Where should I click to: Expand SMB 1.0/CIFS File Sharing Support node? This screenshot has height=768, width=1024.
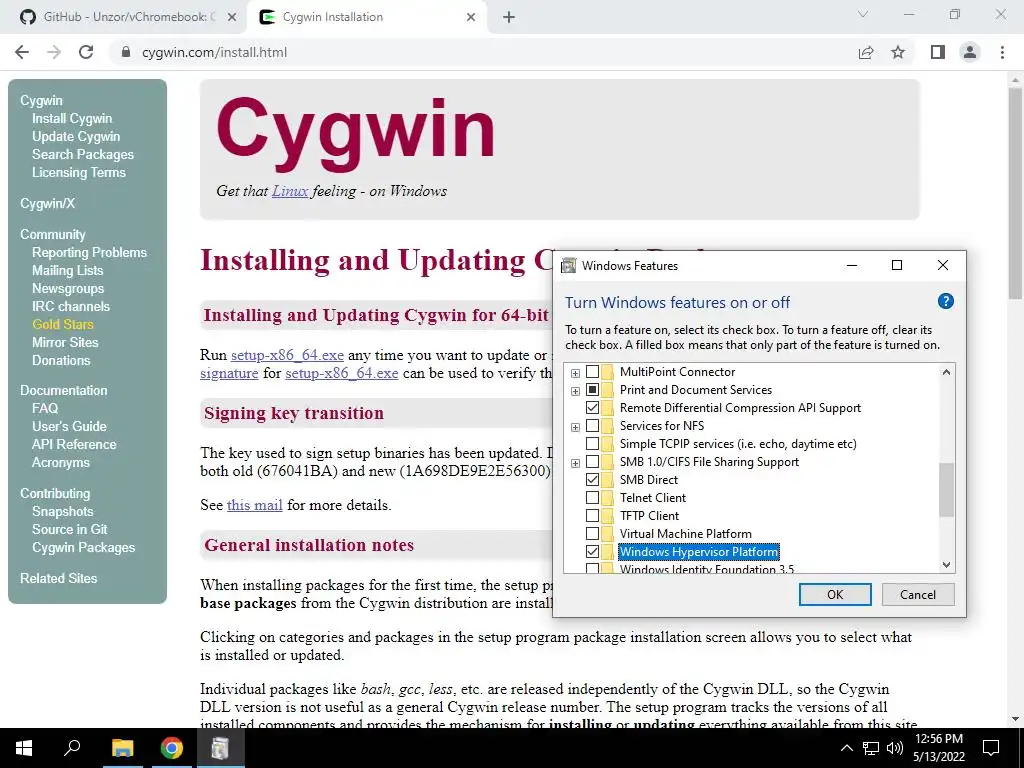coord(575,463)
